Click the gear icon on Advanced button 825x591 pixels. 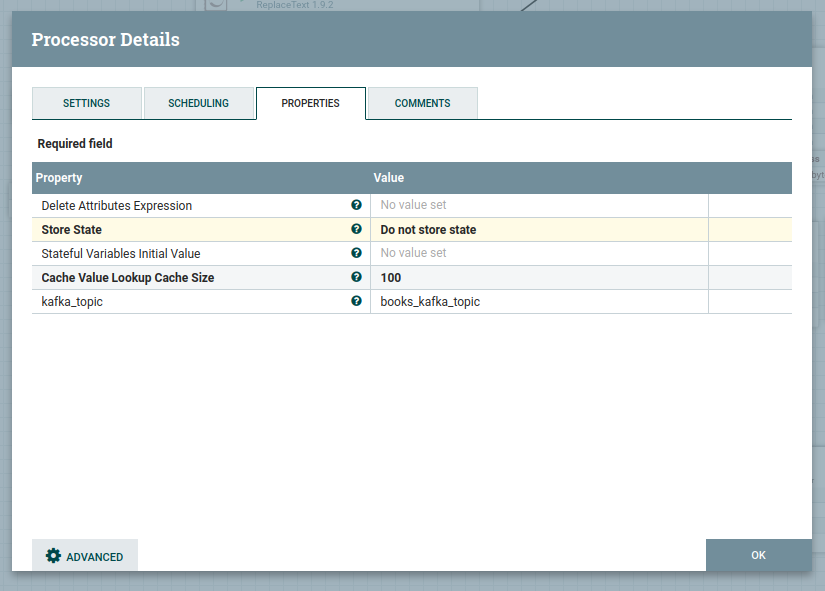point(54,556)
